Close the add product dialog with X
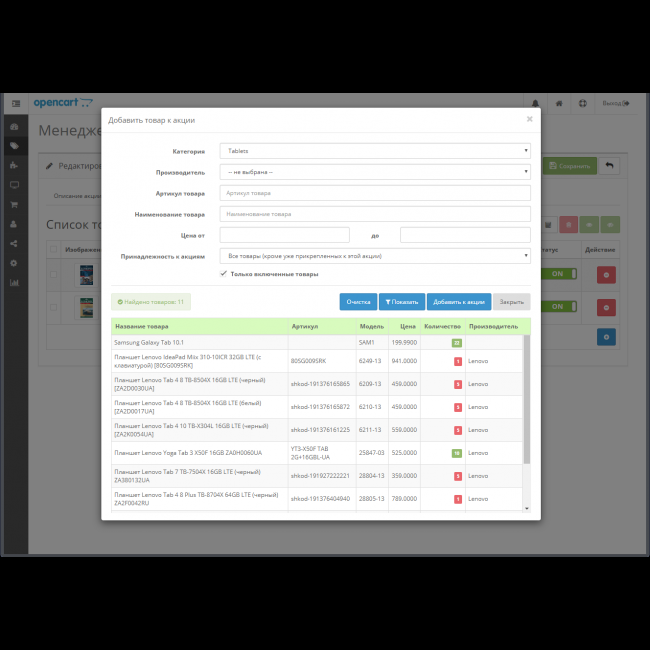This screenshot has height=650, width=650. pos(529,119)
